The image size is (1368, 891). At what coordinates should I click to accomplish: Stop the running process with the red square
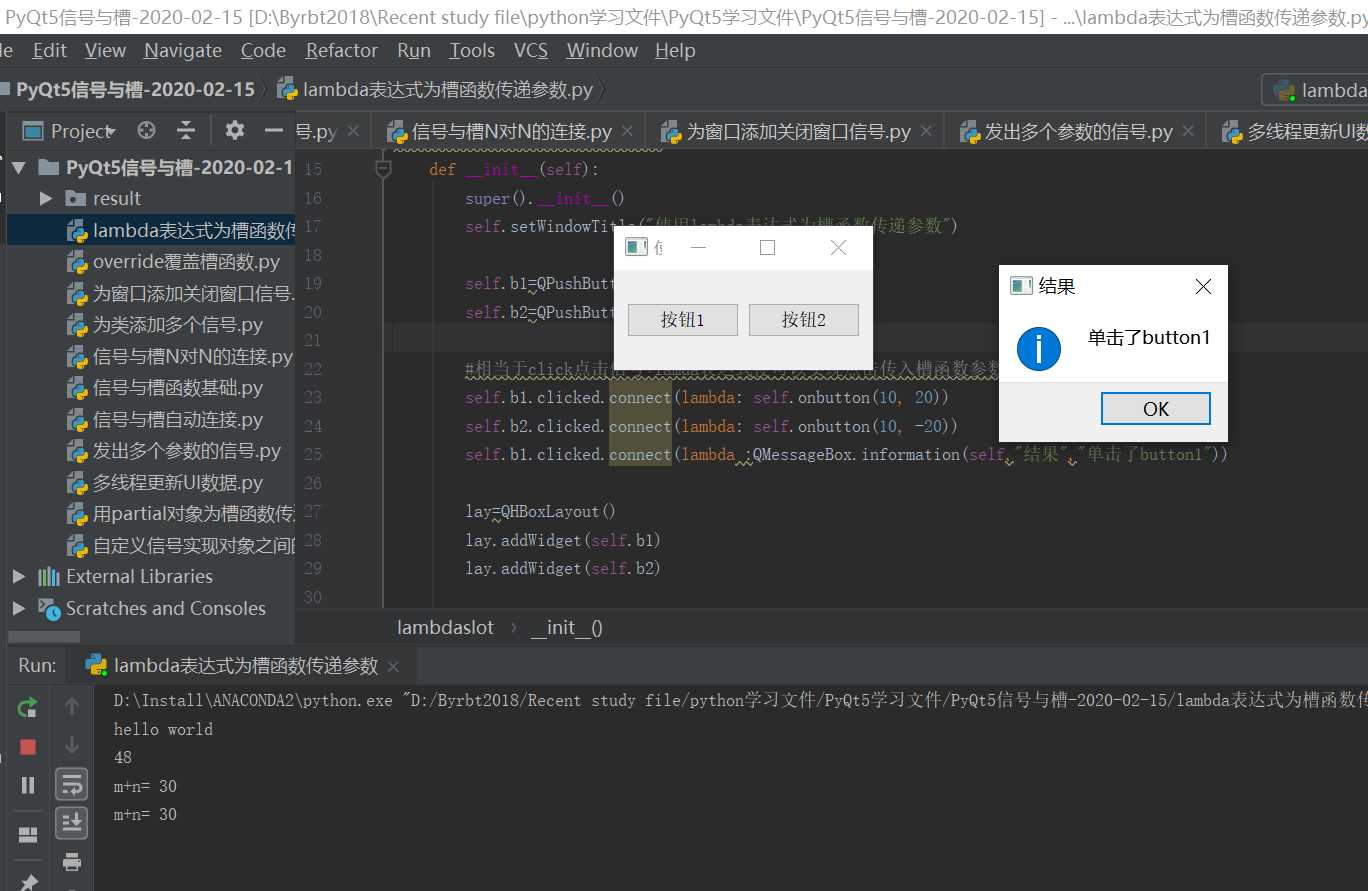coord(28,747)
